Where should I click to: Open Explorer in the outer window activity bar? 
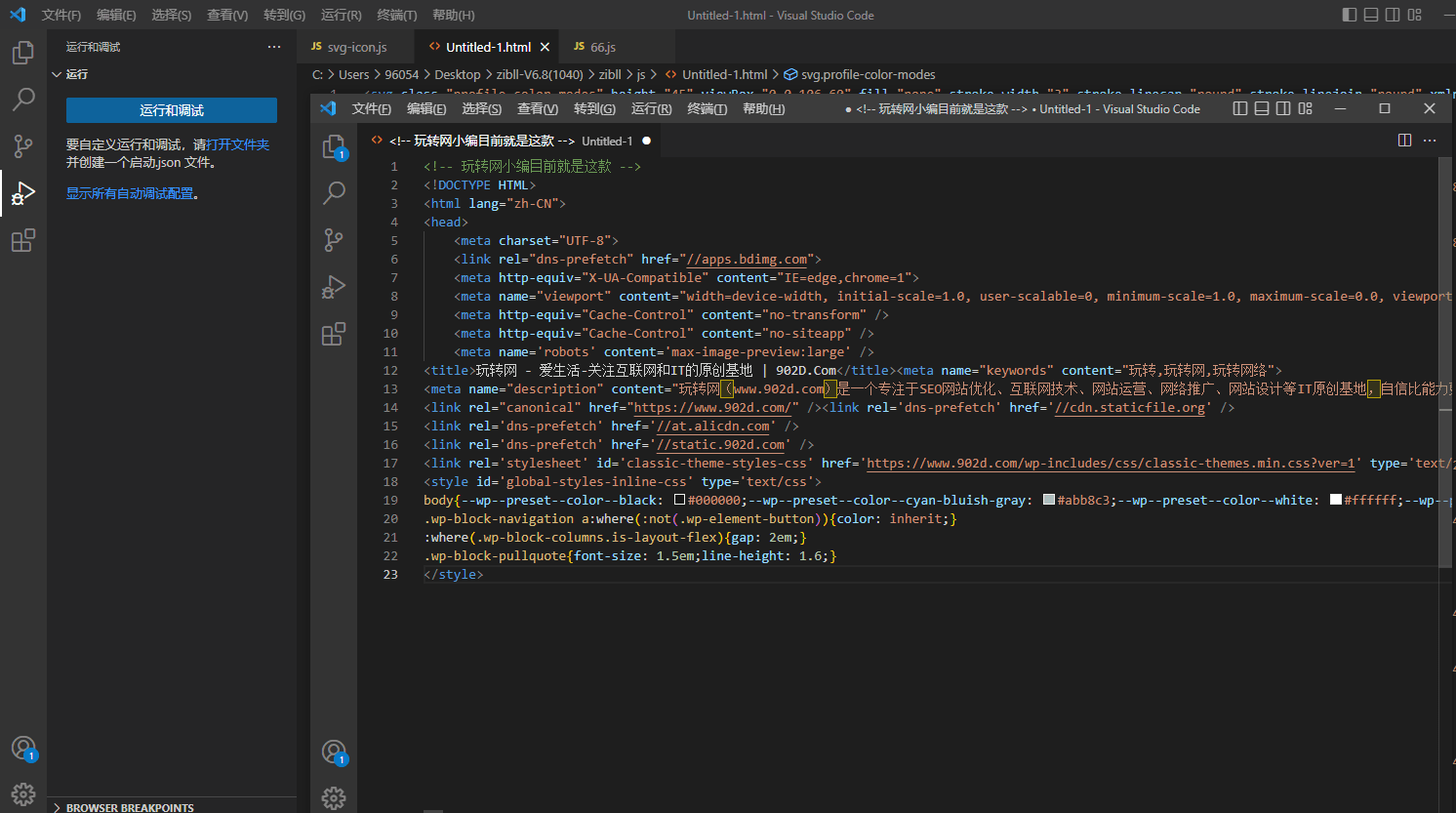click(23, 53)
